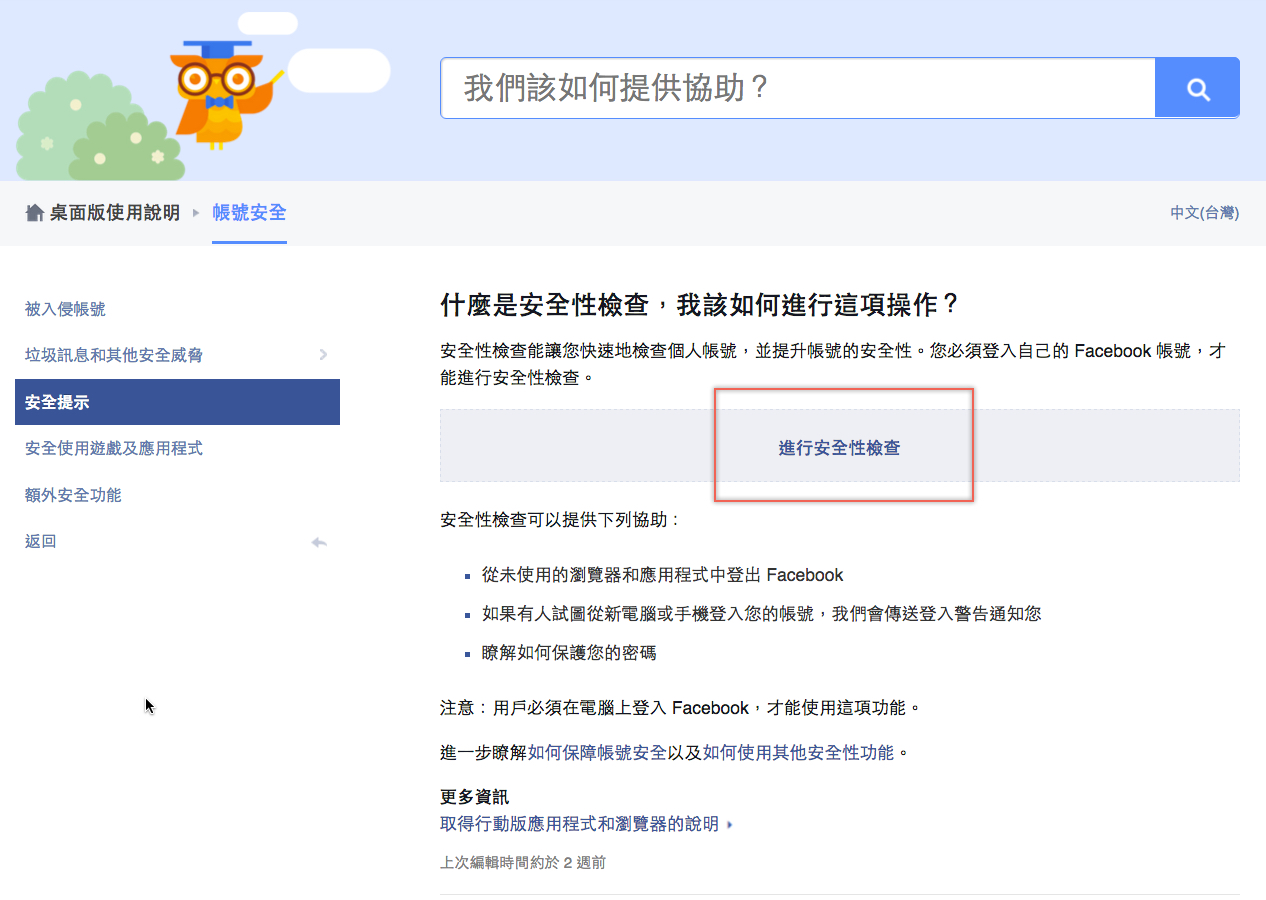
Task: Open the 中文(台灣) language selector
Action: 1203,212
